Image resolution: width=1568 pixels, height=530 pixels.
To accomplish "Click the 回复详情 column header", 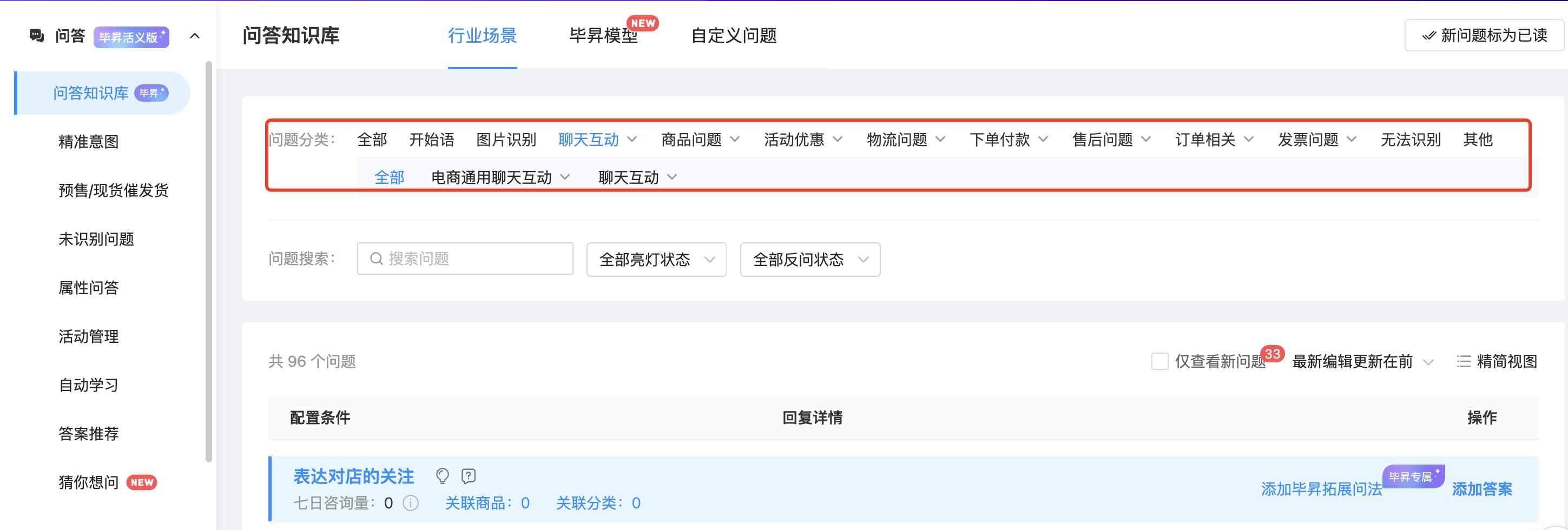I will [812, 418].
